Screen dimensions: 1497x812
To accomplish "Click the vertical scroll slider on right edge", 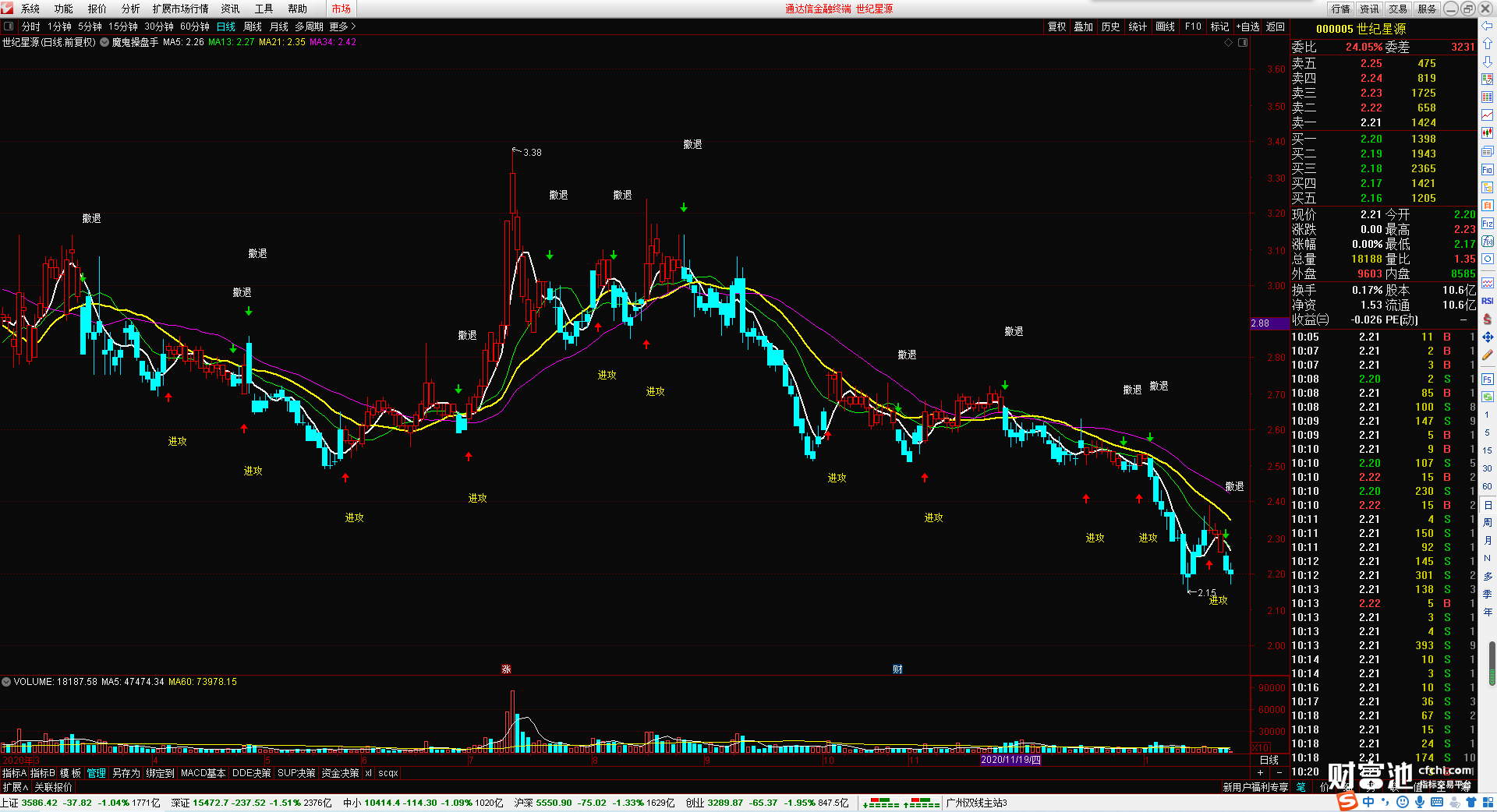I will [1492, 664].
